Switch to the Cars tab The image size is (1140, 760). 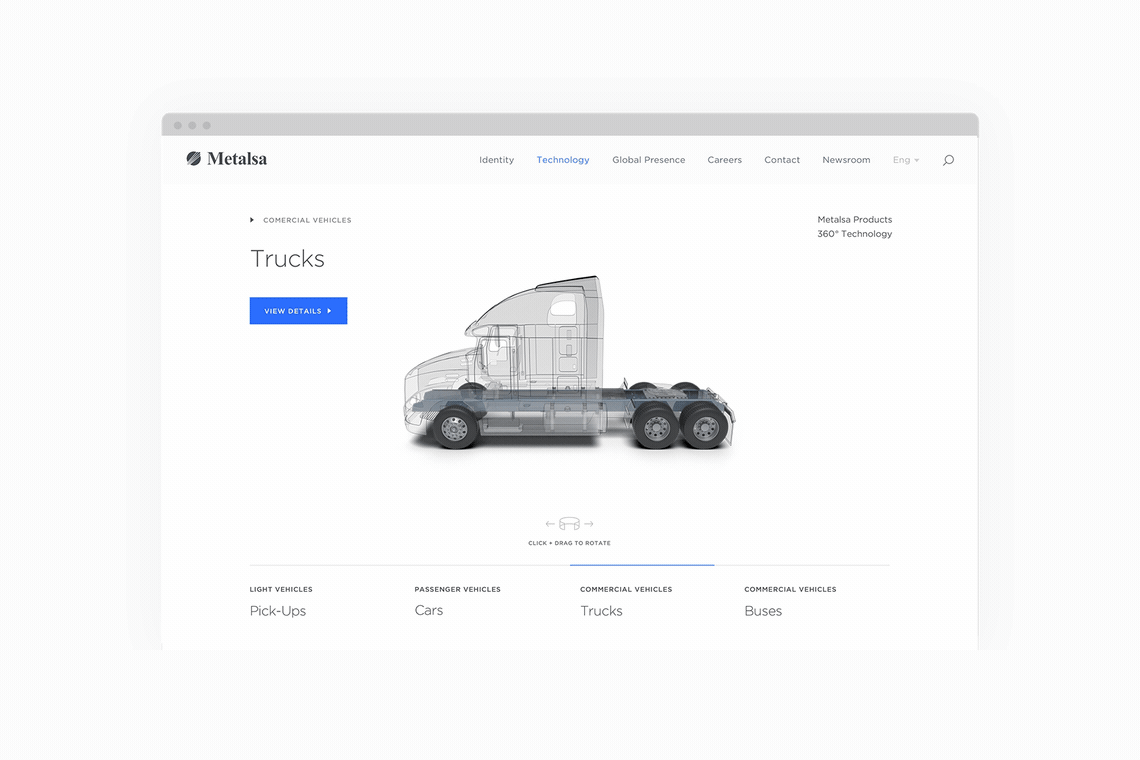[429, 610]
